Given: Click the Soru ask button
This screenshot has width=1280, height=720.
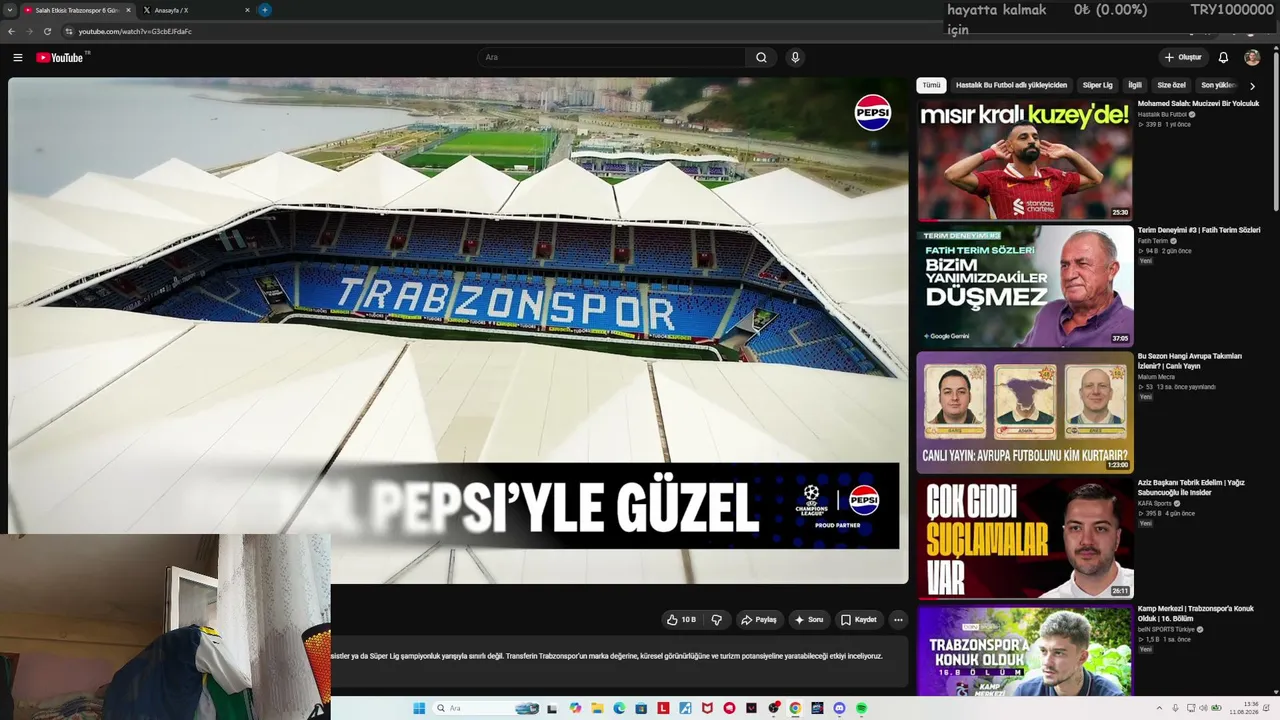Looking at the screenshot, I should 809,620.
